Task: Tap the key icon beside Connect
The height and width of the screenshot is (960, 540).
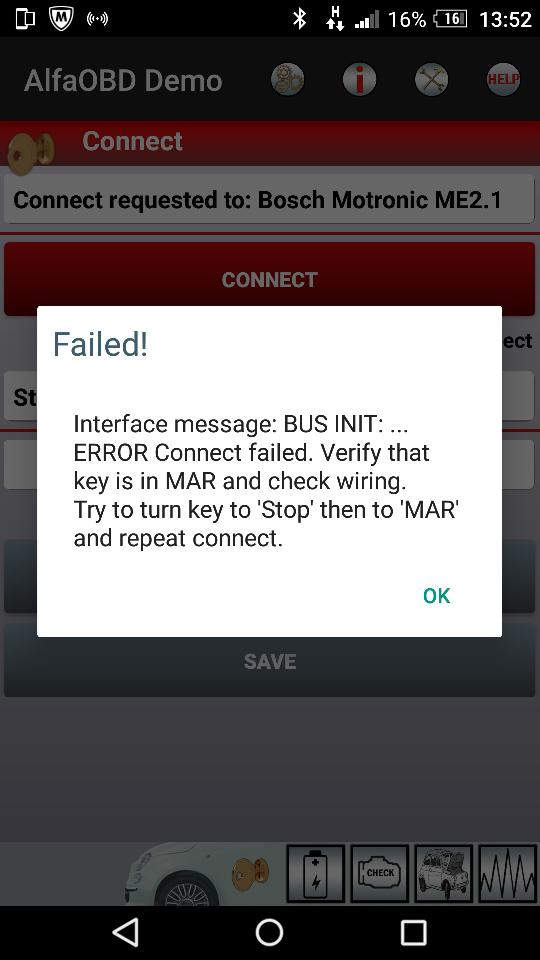Action: pos(31,152)
